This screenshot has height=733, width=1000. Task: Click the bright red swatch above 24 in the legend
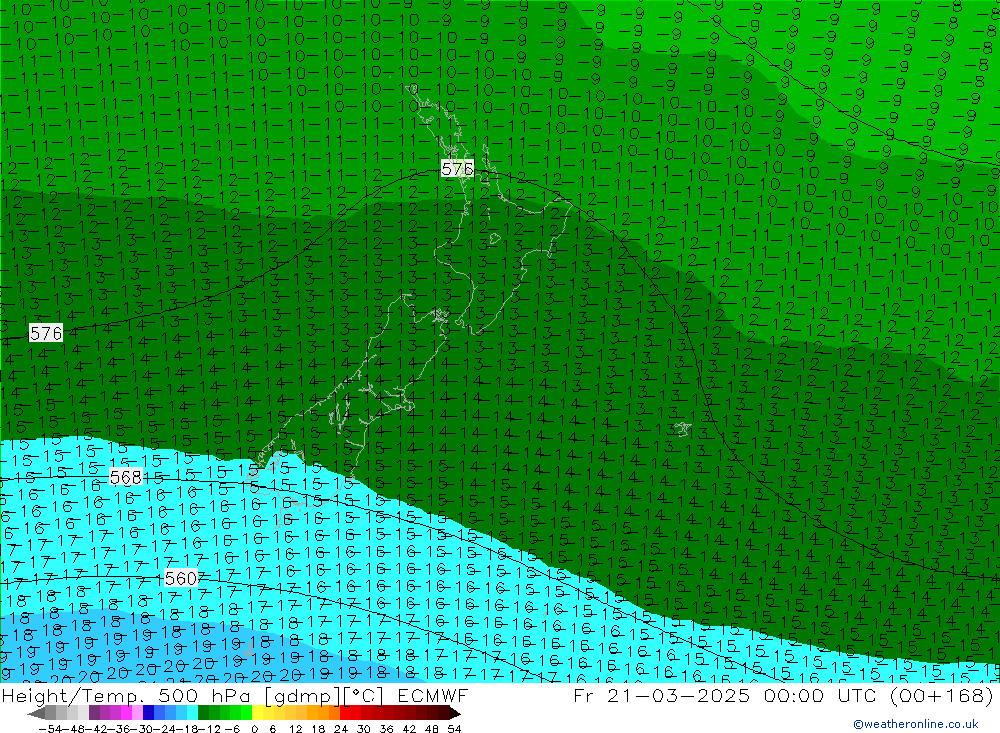point(345,713)
